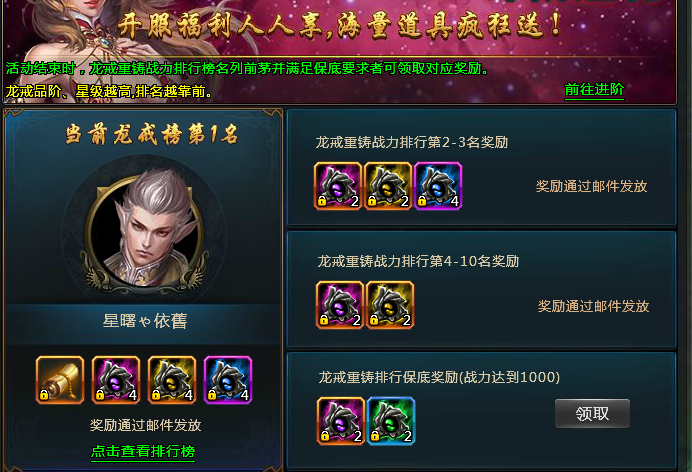Click purple ring in guaranteed rewards row
Viewport: 692px width, 472px height.
pos(341,421)
